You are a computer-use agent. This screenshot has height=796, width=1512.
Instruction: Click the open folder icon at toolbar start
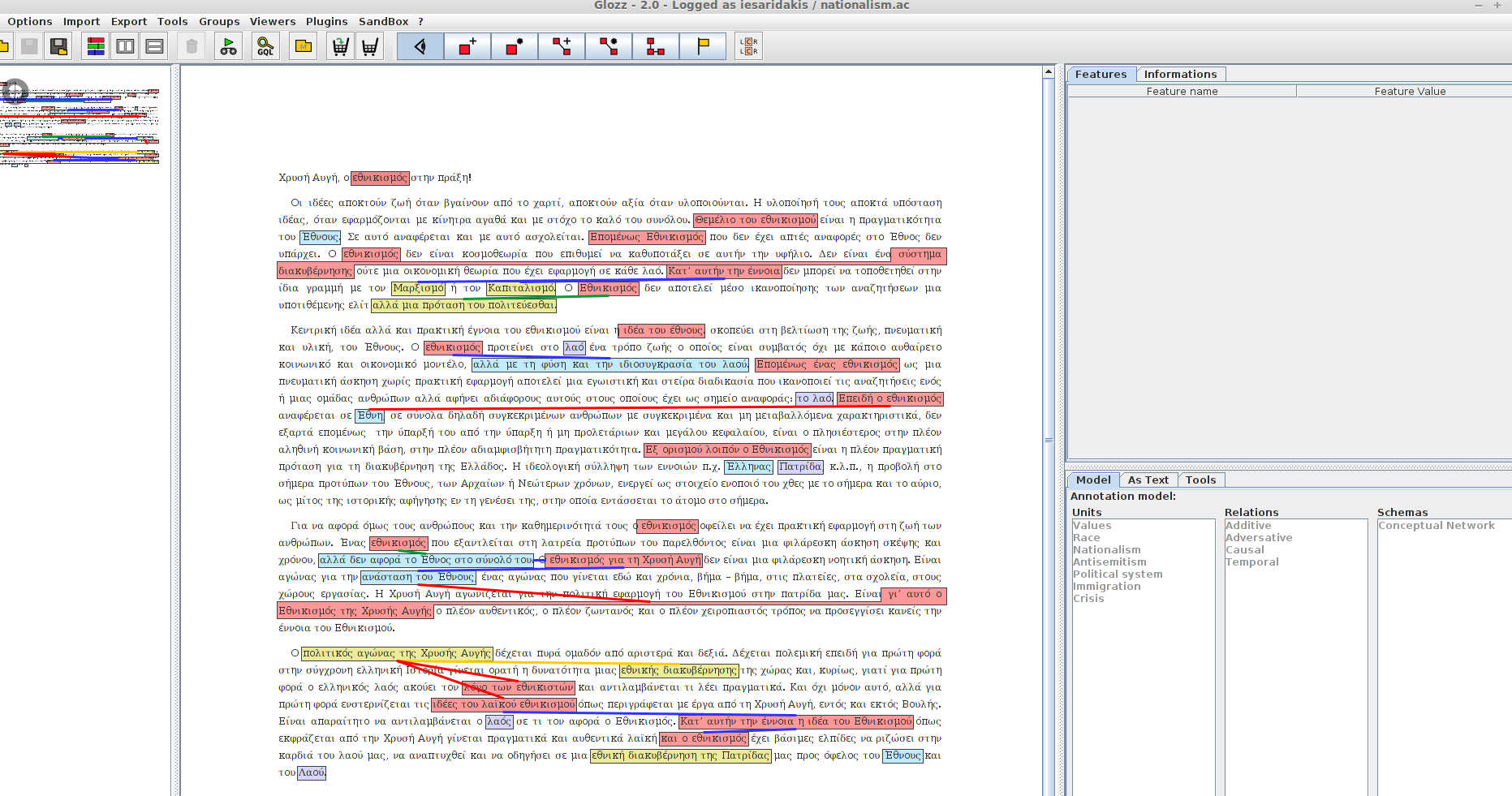pyautogui.click(x=5, y=46)
